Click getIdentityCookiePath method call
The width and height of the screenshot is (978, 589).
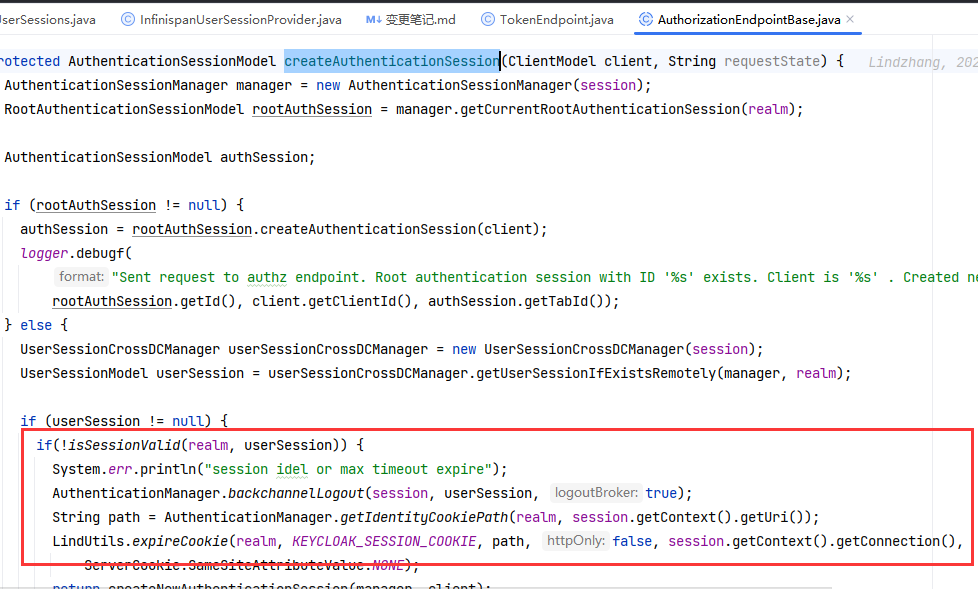point(424,517)
